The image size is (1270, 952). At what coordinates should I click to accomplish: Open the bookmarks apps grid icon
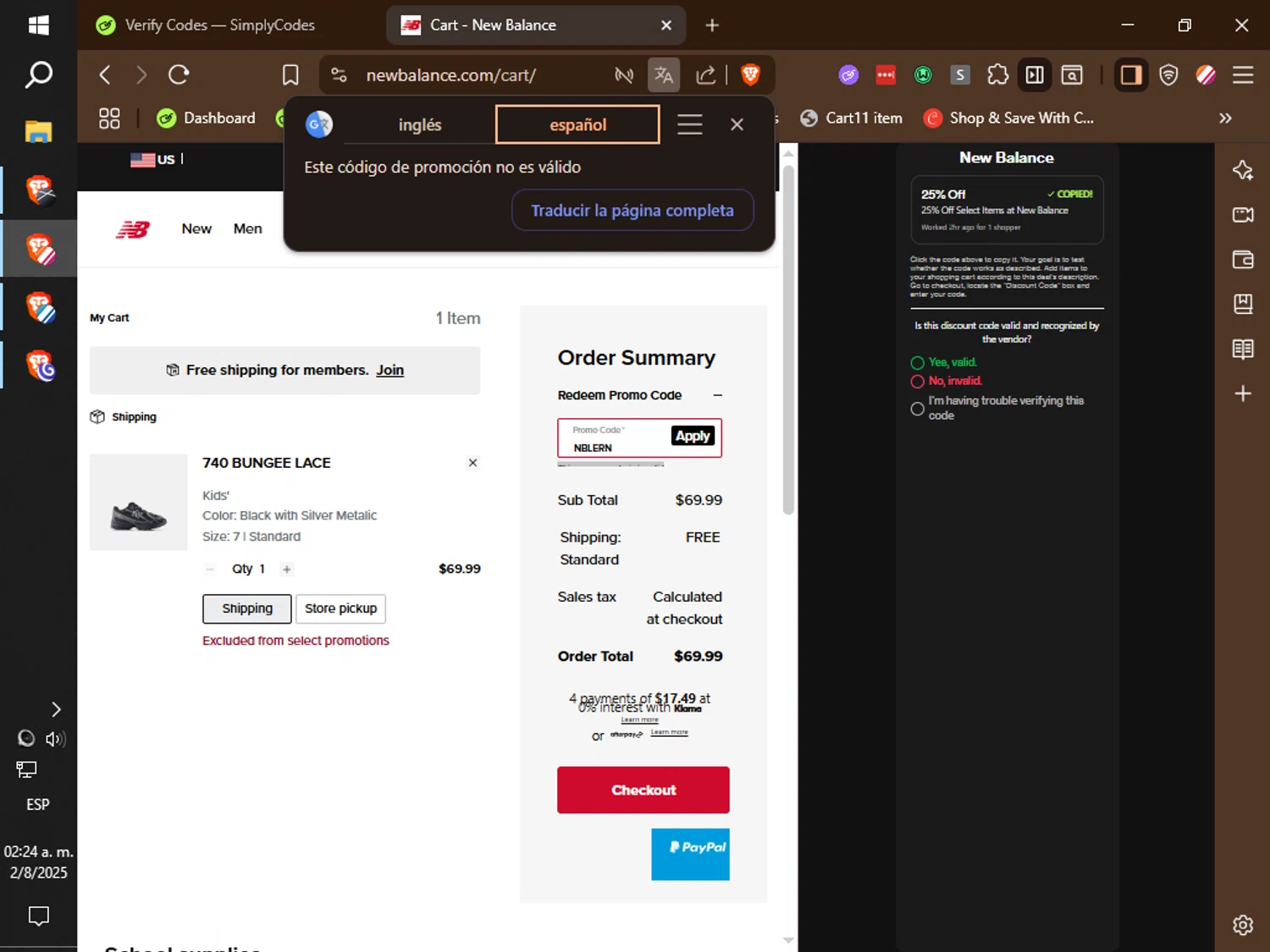[x=109, y=118]
